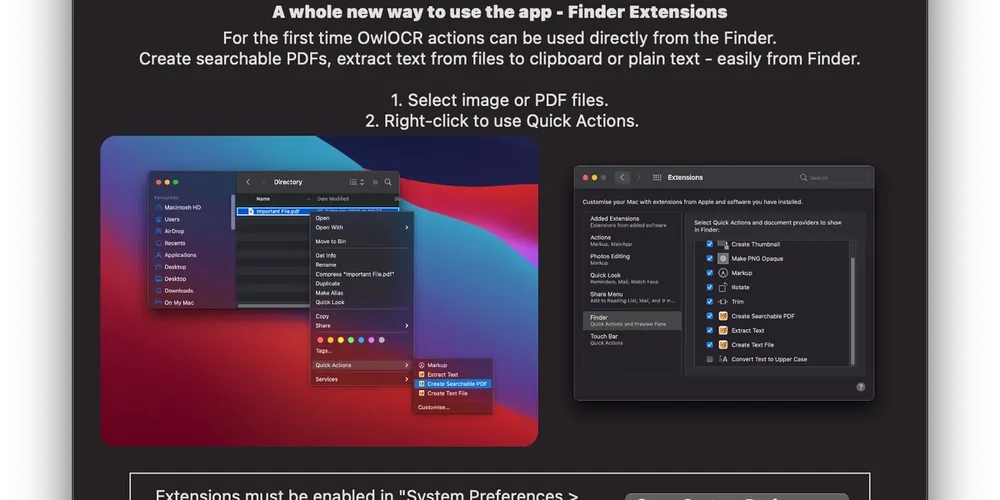The image size is (1000, 500).
Task: Select Compress "Important File.pdf" menu item
Action: (x=361, y=274)
